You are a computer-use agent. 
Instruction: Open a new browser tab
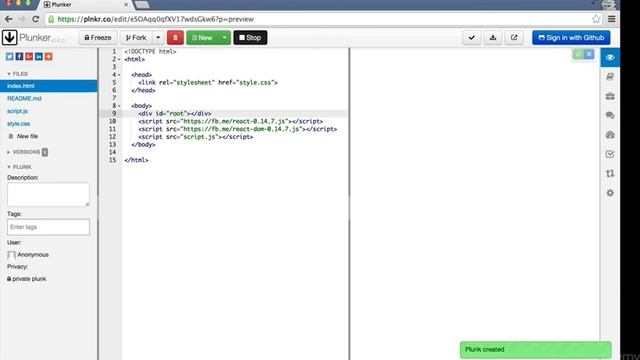pos(142,4)
